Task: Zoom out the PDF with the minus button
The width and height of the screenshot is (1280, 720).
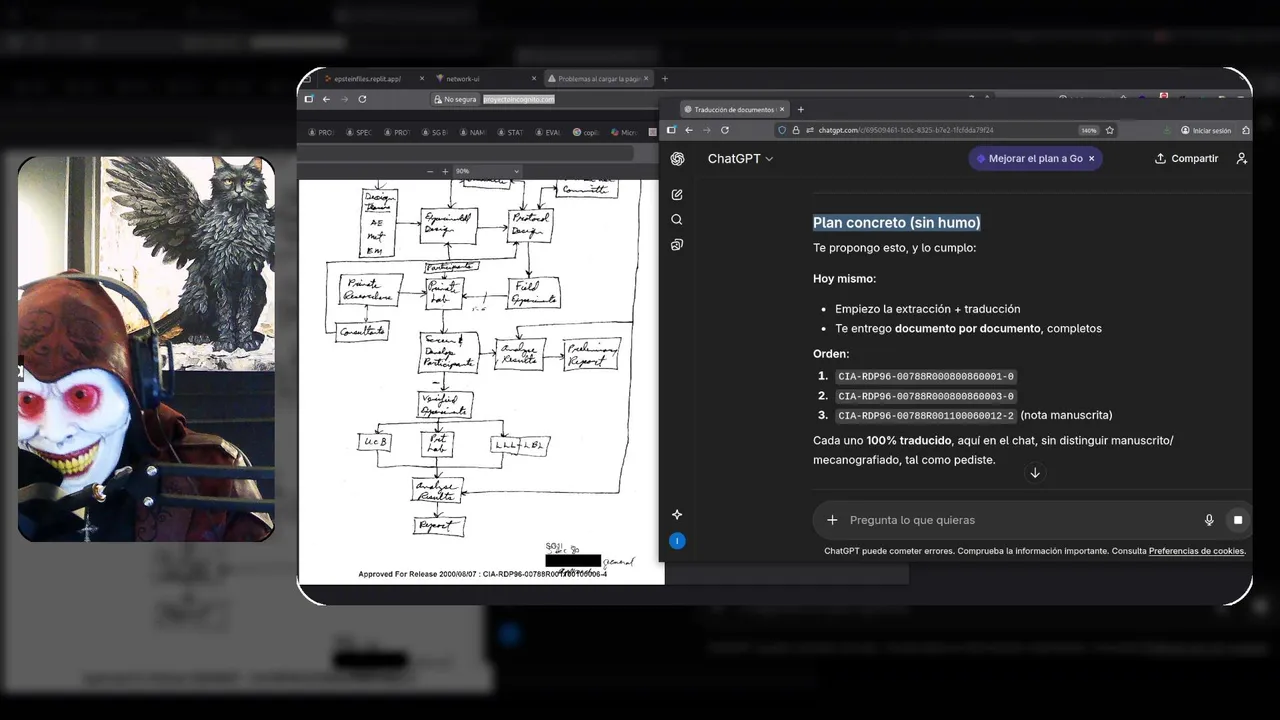Action: tap(430, 172)
